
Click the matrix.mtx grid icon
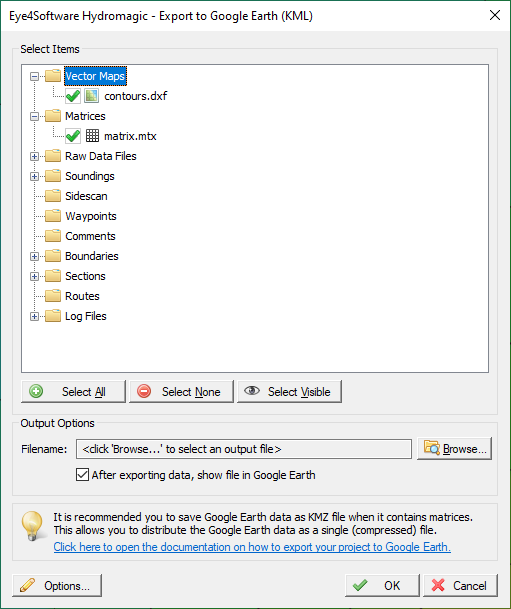(92, 136)
